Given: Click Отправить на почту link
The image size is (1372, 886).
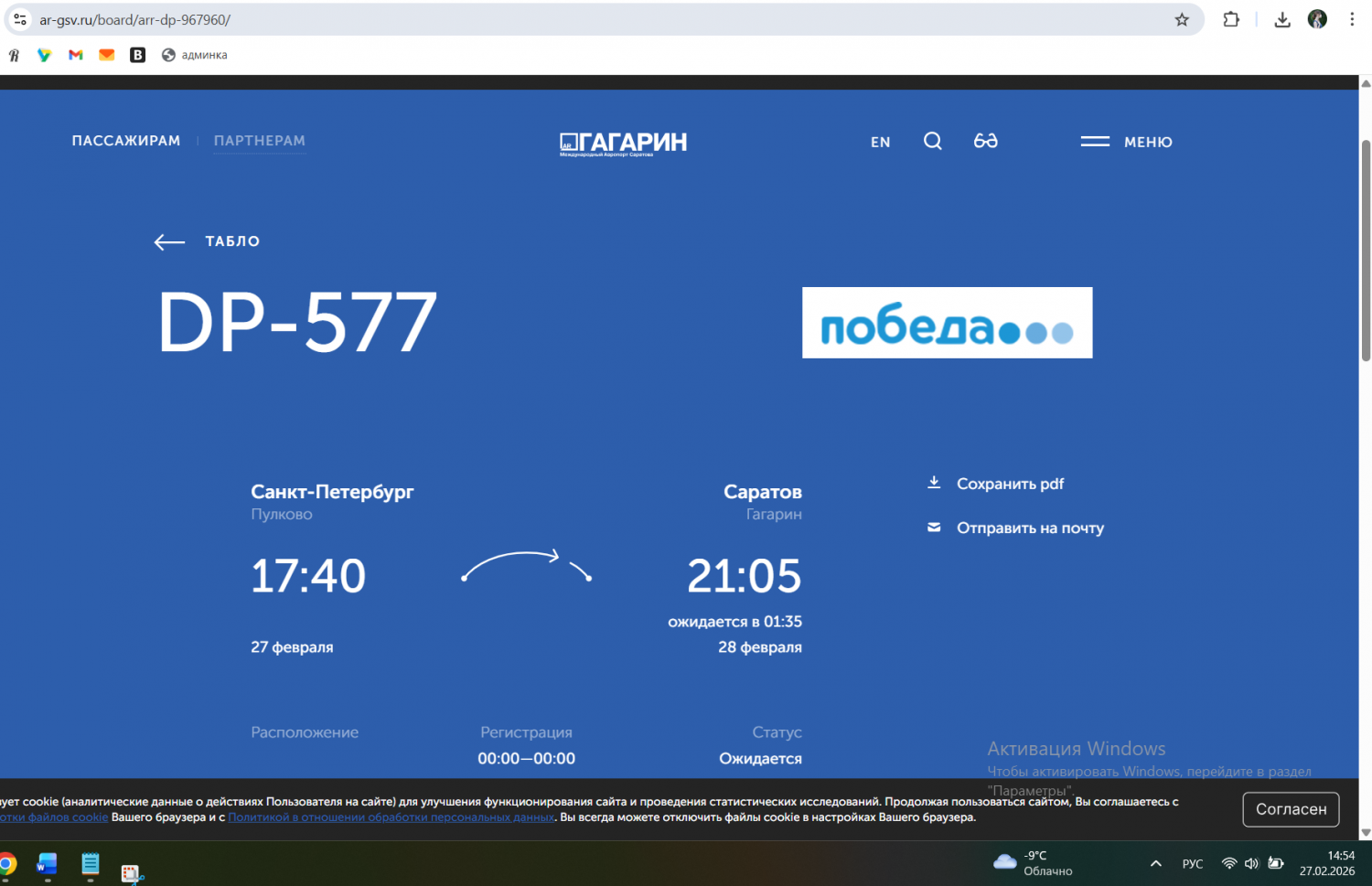Looking at the screenshot, I should tap(1030, 528).
